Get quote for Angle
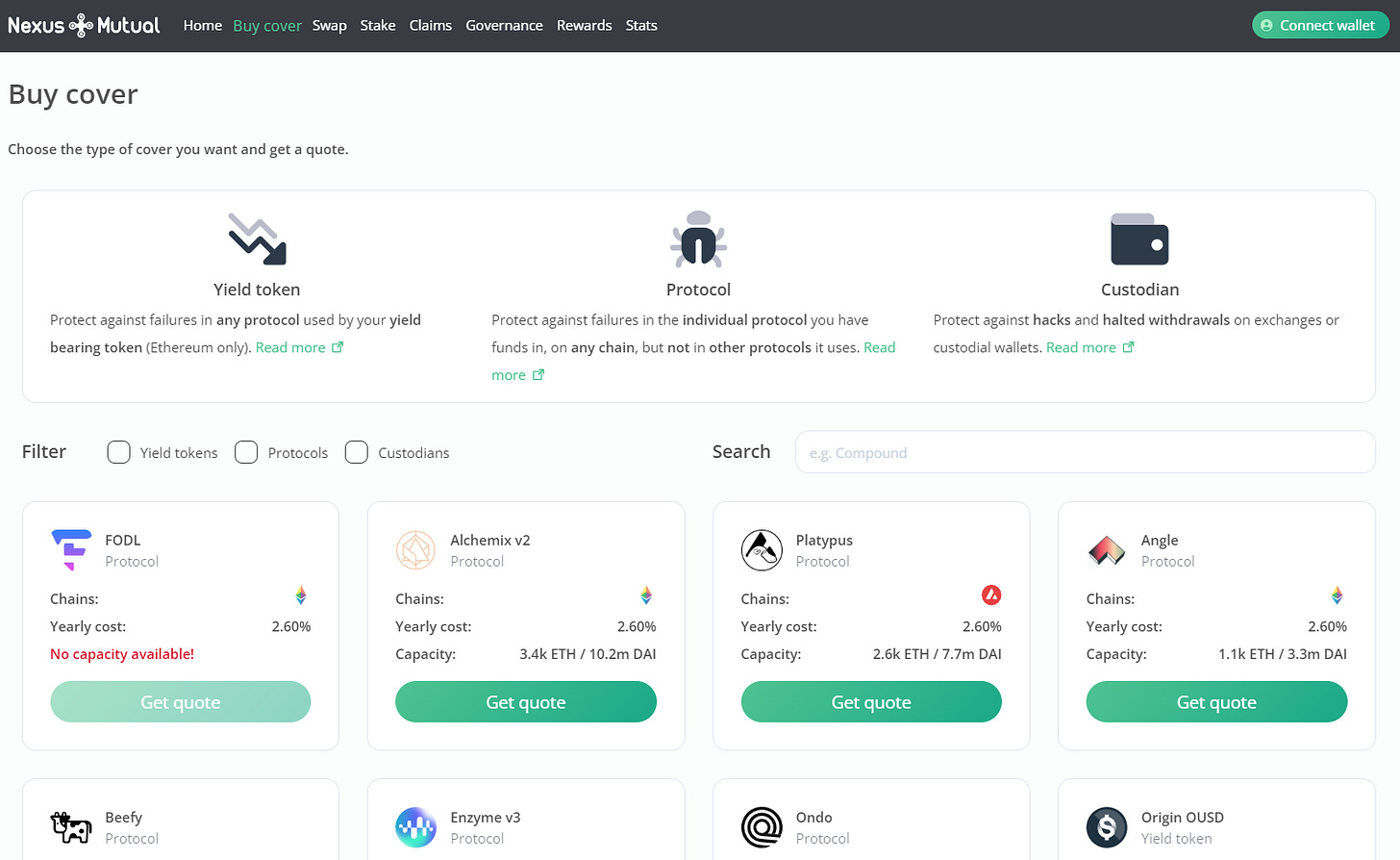Screen dimensions: 1400x860 [x=1216, y=702]
